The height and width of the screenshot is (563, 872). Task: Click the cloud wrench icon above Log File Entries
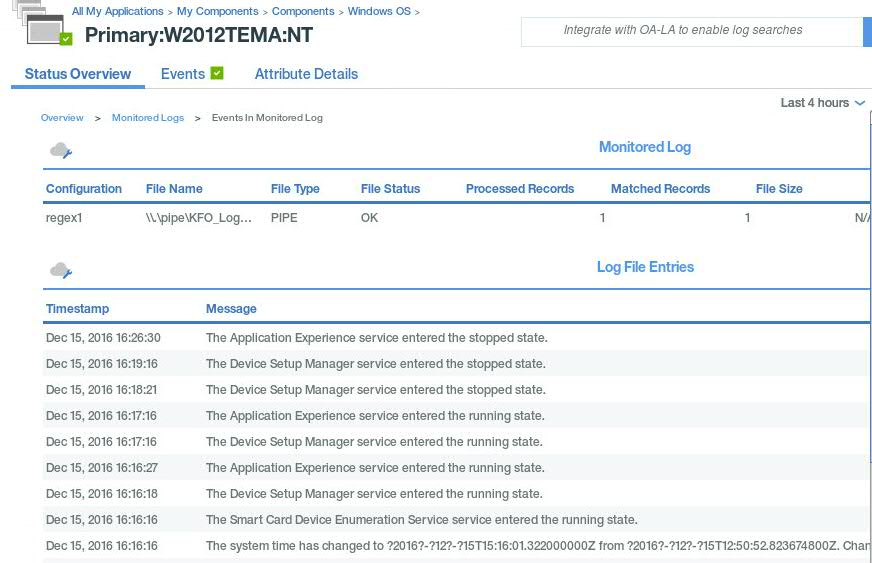(61, 270)
